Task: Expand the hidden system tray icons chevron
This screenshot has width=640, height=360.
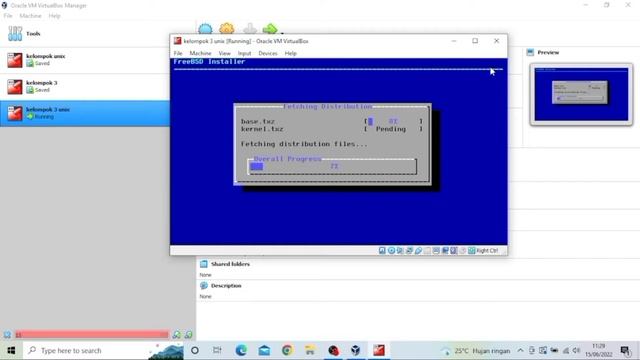Action: (520, 351)
